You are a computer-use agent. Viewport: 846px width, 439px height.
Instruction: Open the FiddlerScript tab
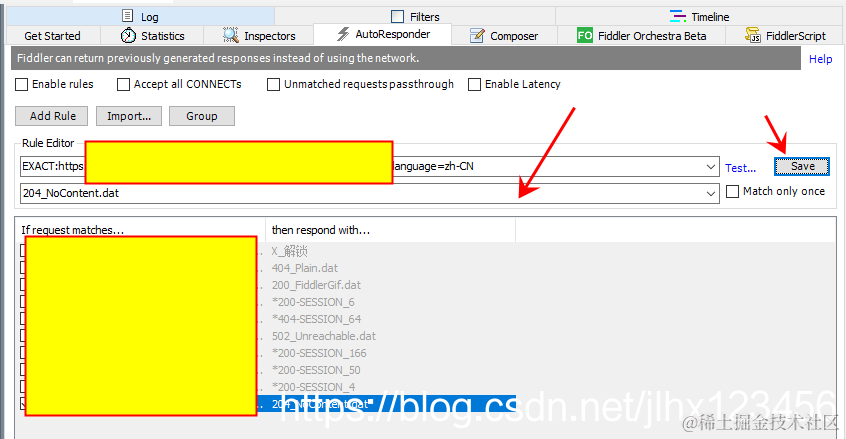click(x=785, y=36)
